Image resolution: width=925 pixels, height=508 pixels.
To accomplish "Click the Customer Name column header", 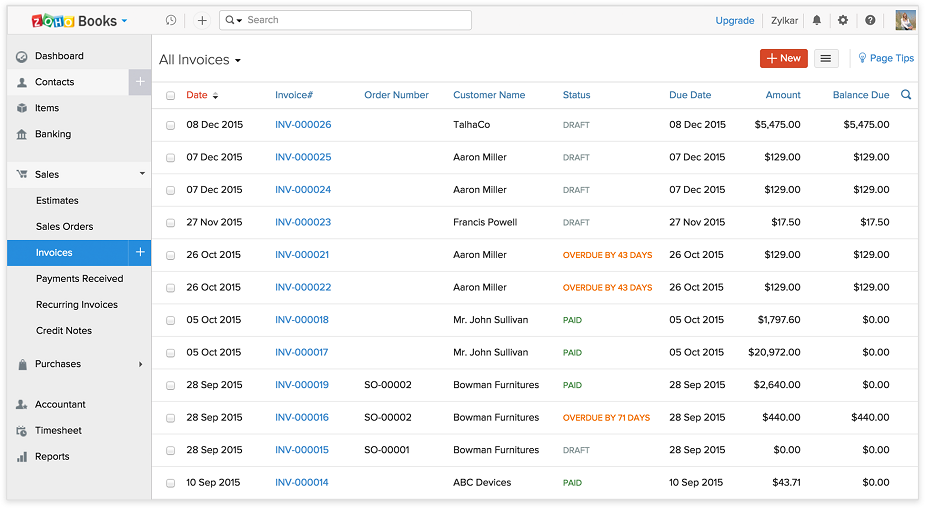I will [x=489, y=95].
